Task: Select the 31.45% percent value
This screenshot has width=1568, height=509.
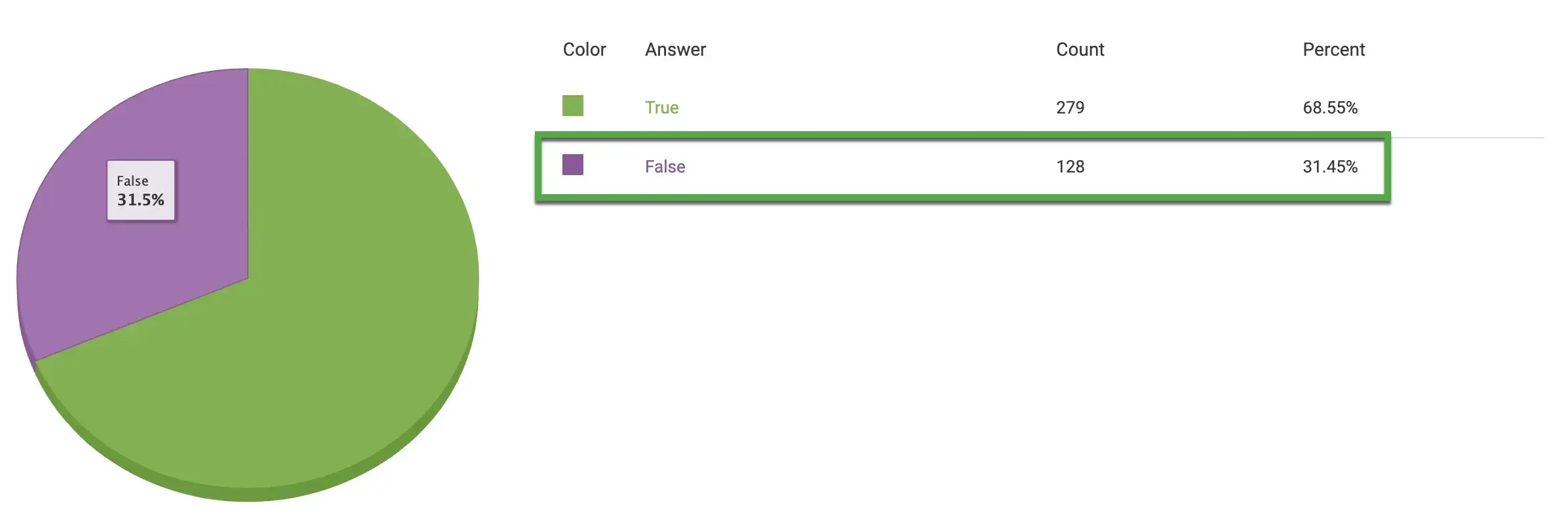Action: point(1329,167)
